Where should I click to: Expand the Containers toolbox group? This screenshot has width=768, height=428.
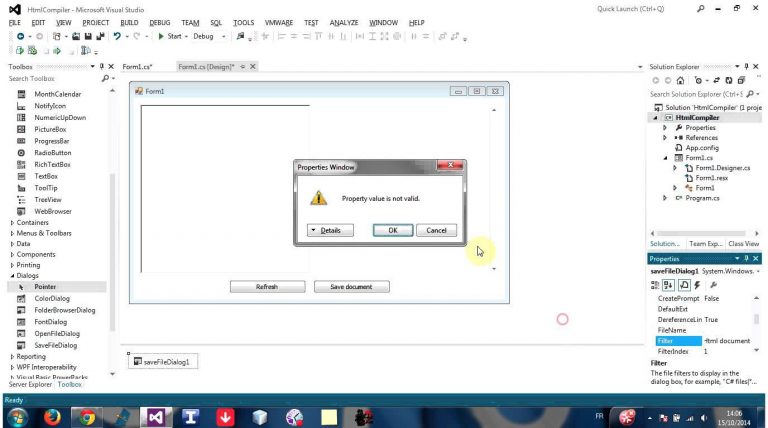(x=12, y=222)
